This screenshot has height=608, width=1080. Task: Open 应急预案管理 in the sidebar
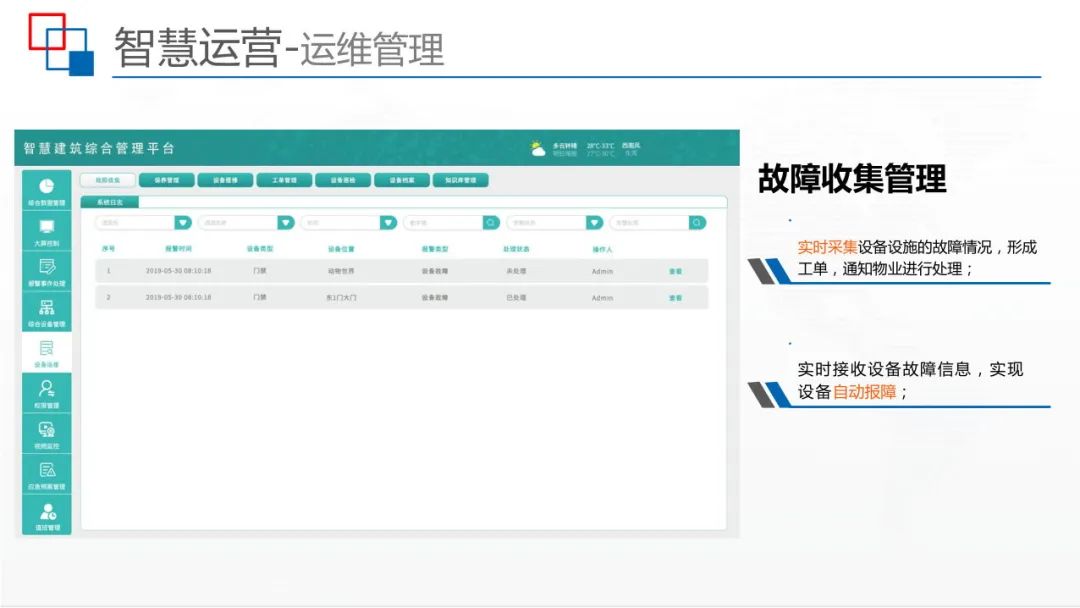(x=45, y=477)
